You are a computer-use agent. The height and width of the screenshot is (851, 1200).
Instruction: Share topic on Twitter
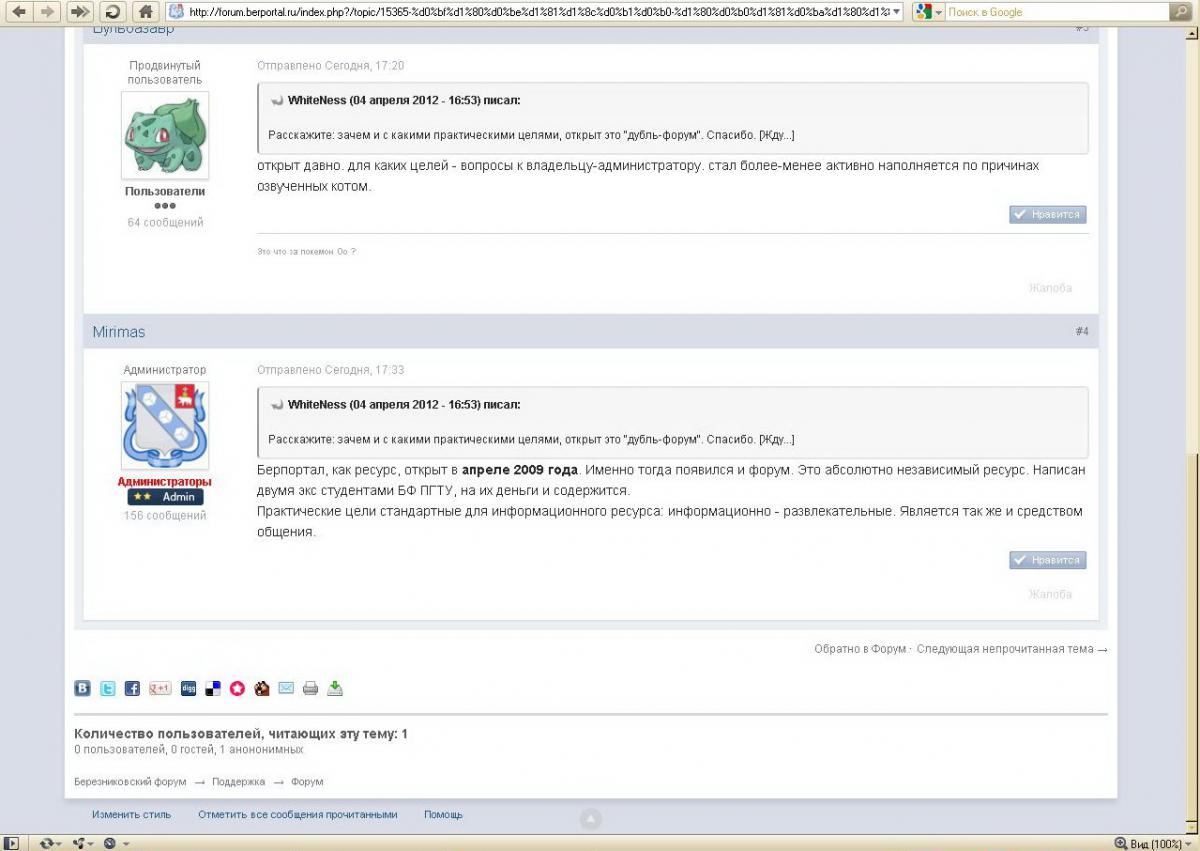(107, 689)
